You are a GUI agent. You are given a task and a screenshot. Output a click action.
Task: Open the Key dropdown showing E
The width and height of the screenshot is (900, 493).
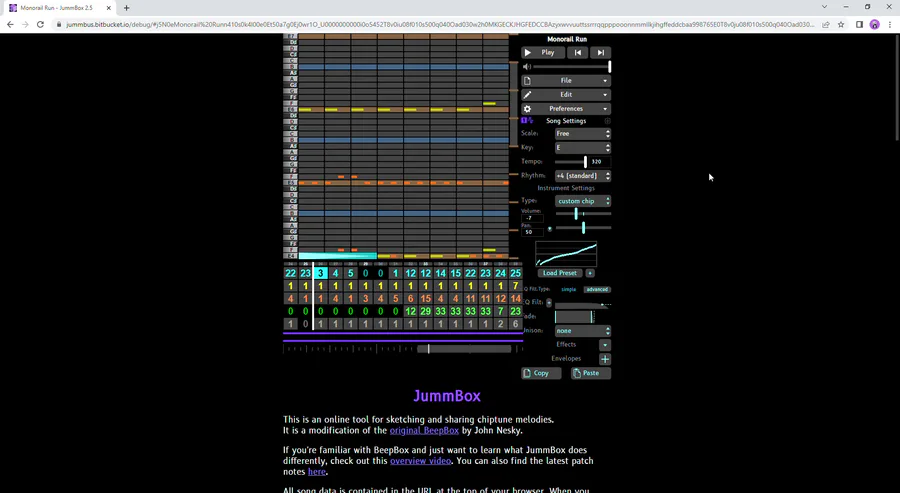(x=583, y=147)
